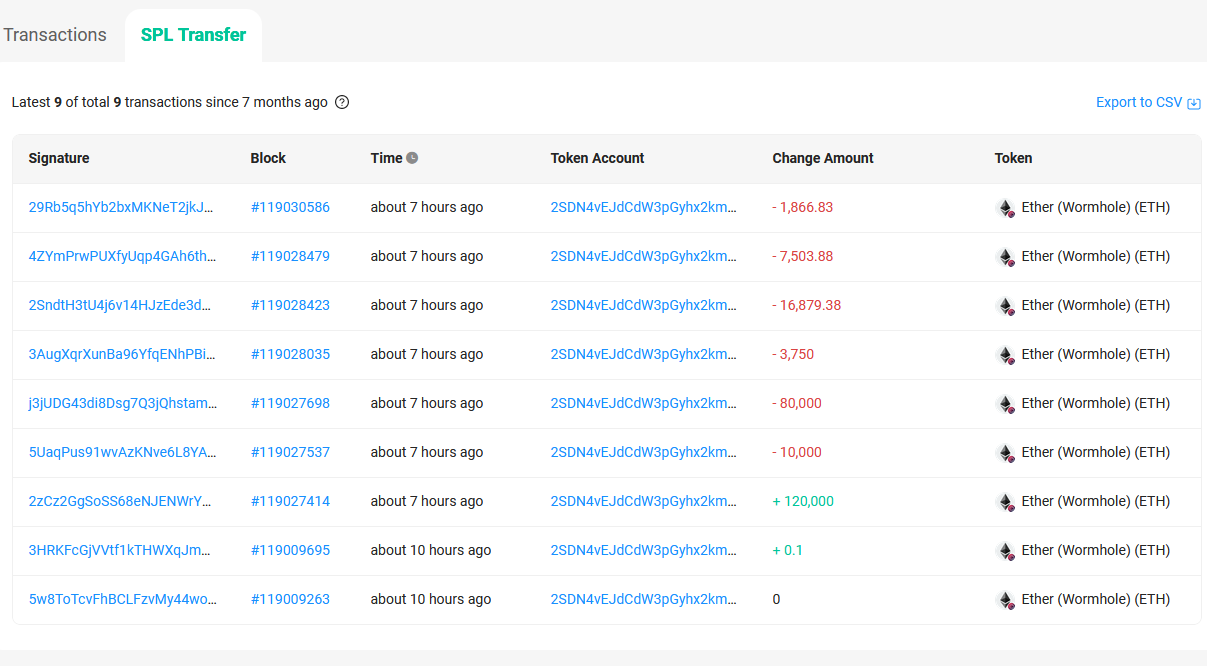Click ETH token icon in row with -1,866.83
This screenshot has height=666, width=1207.
(1006, 208)
